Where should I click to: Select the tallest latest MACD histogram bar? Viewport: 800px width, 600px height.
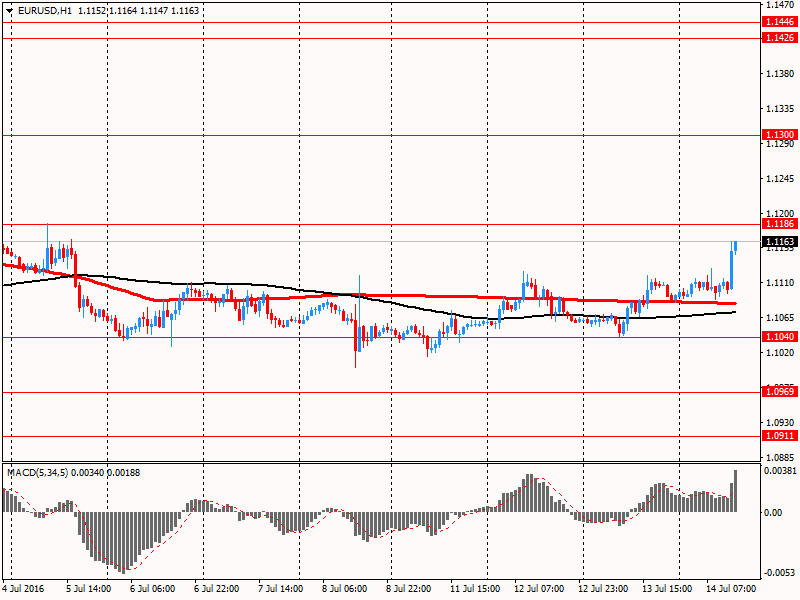tap(735, 491)
